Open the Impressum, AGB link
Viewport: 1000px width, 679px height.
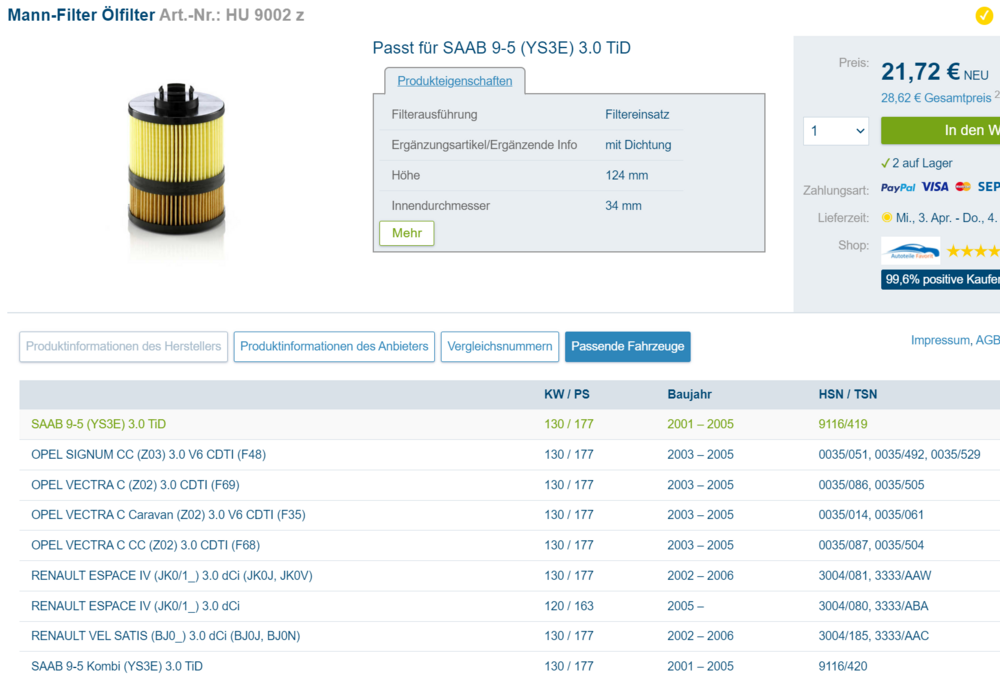coord(955,340)
